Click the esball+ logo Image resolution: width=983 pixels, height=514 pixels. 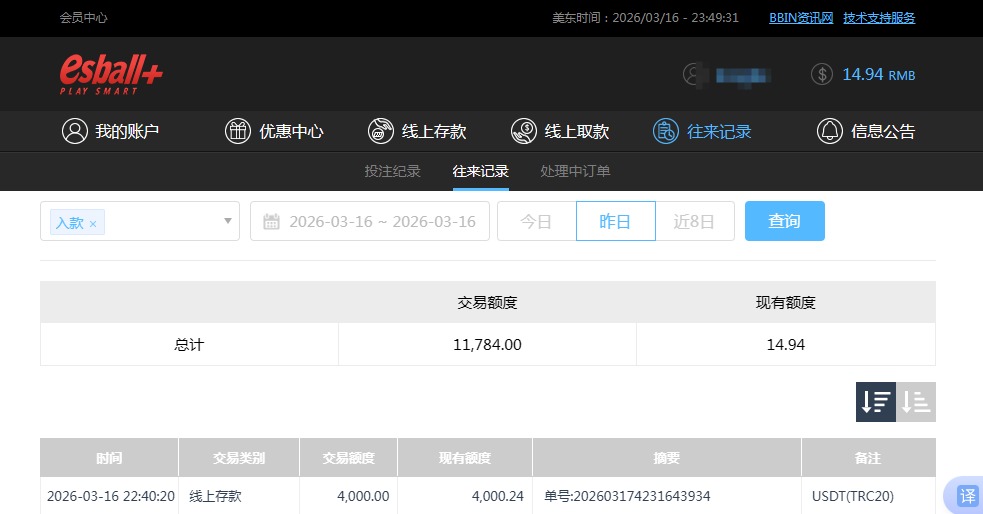click(111, 74)
